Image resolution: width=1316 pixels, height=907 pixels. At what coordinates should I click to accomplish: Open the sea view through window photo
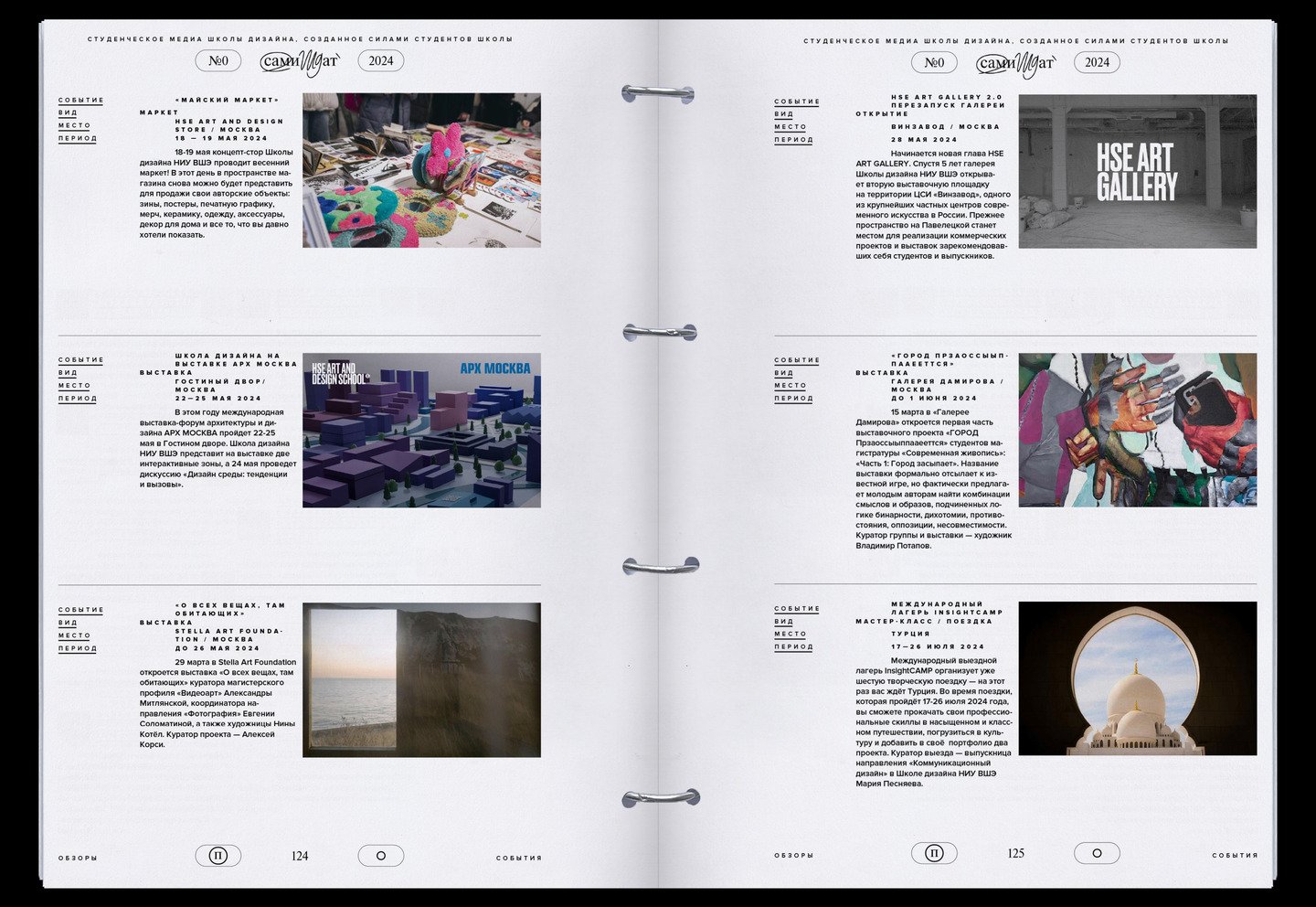click(421, 680)
